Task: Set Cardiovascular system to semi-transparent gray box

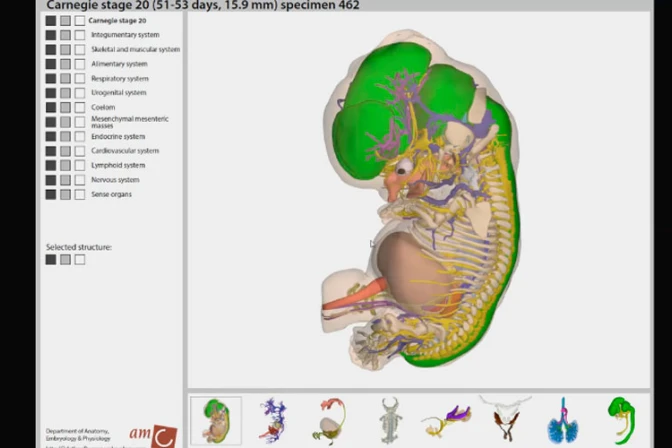Action: click(65, 151)
